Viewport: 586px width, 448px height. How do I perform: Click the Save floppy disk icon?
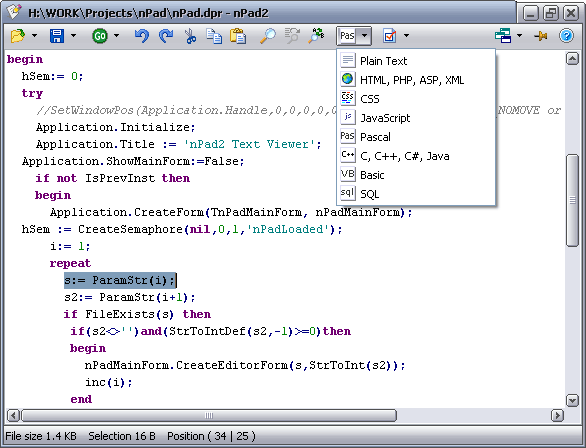point(57,36)
